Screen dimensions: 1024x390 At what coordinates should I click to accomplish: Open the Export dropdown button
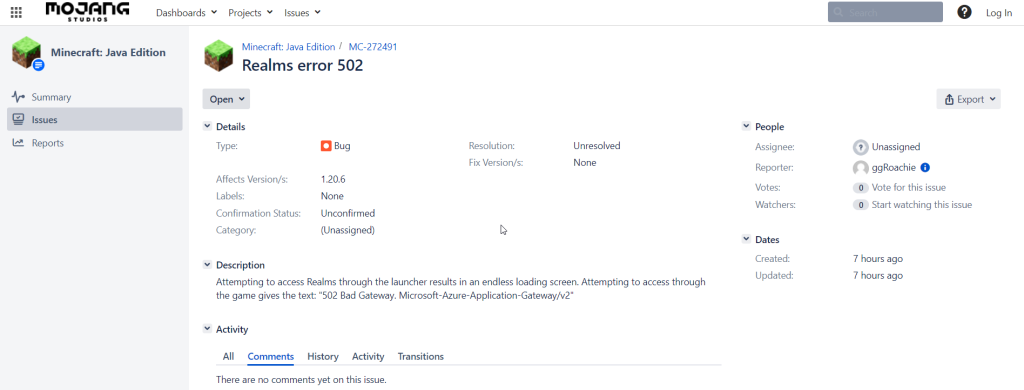[968, 100]
